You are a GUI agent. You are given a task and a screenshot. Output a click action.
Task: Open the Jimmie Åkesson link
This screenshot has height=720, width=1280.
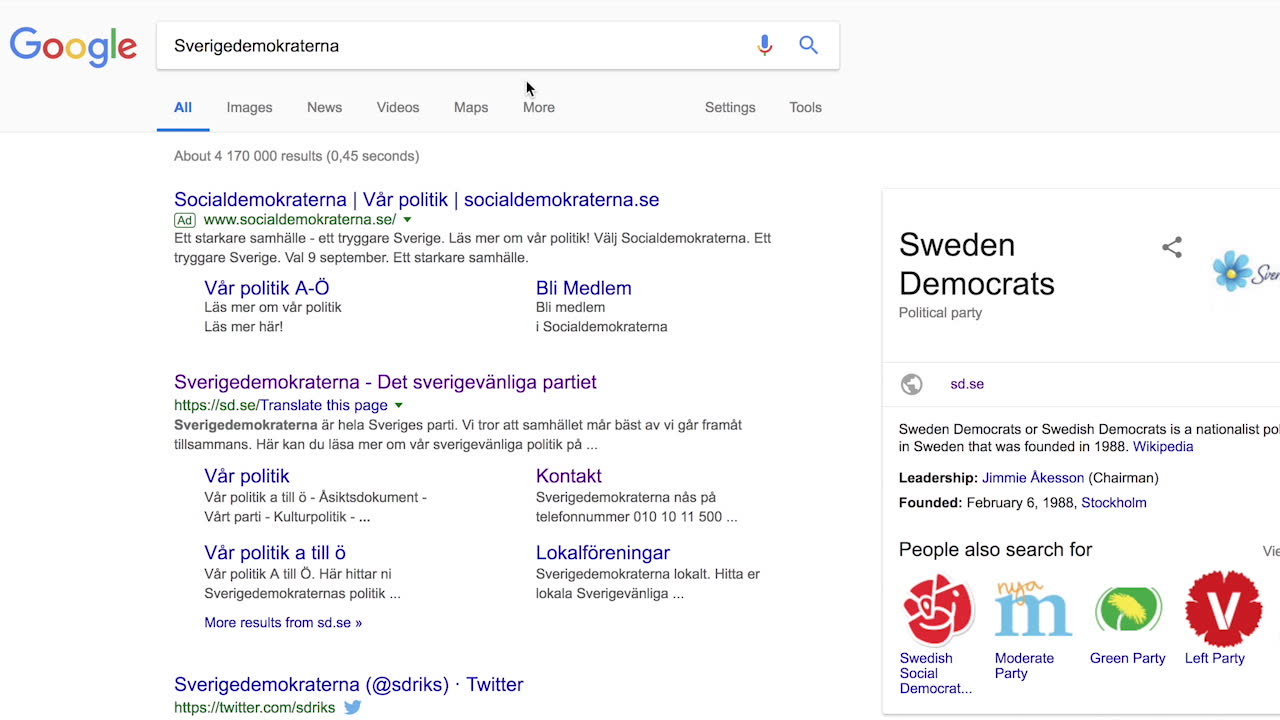[1033, 478]
